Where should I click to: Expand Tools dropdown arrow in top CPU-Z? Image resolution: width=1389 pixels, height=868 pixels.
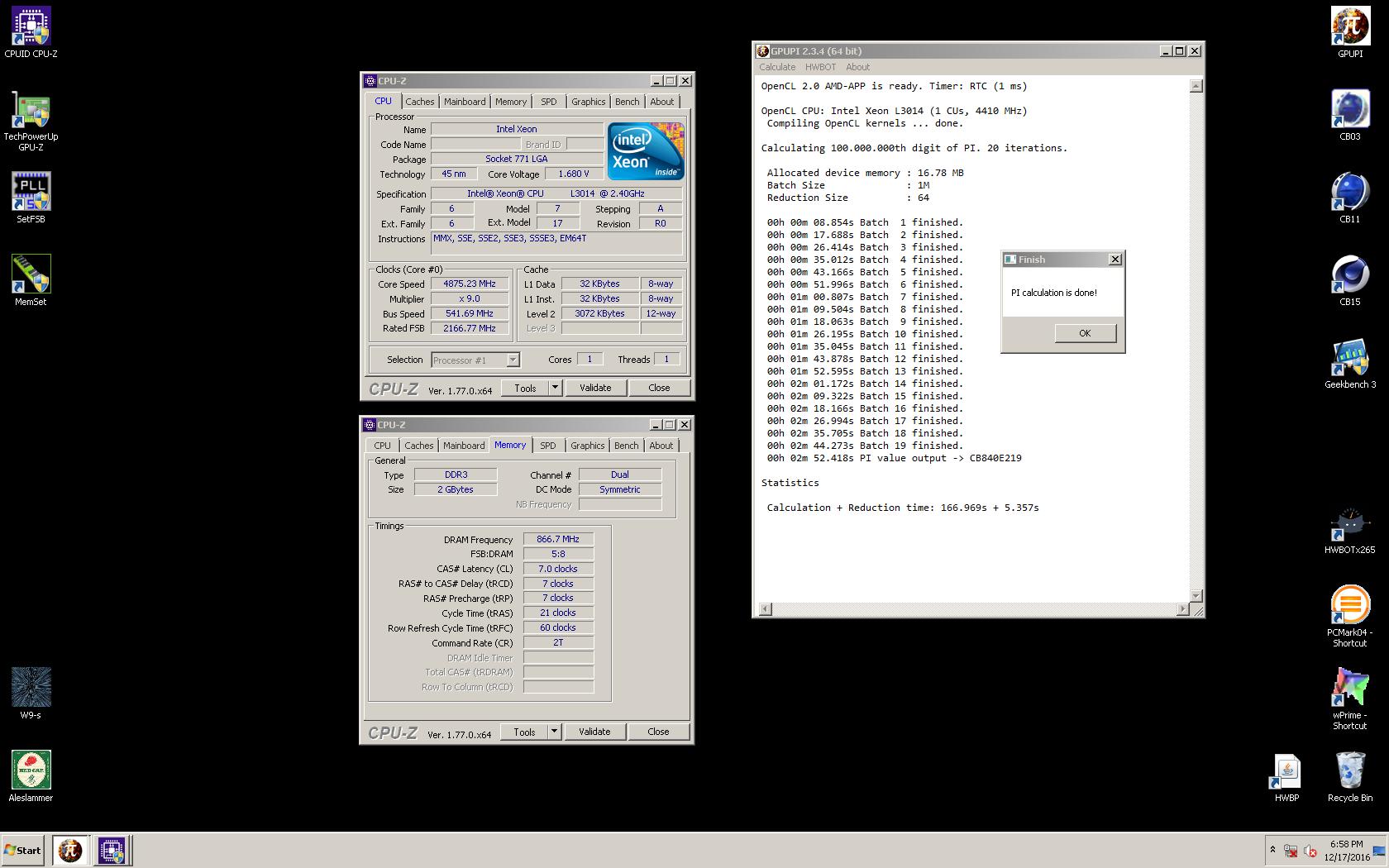(x=555, y=388)
